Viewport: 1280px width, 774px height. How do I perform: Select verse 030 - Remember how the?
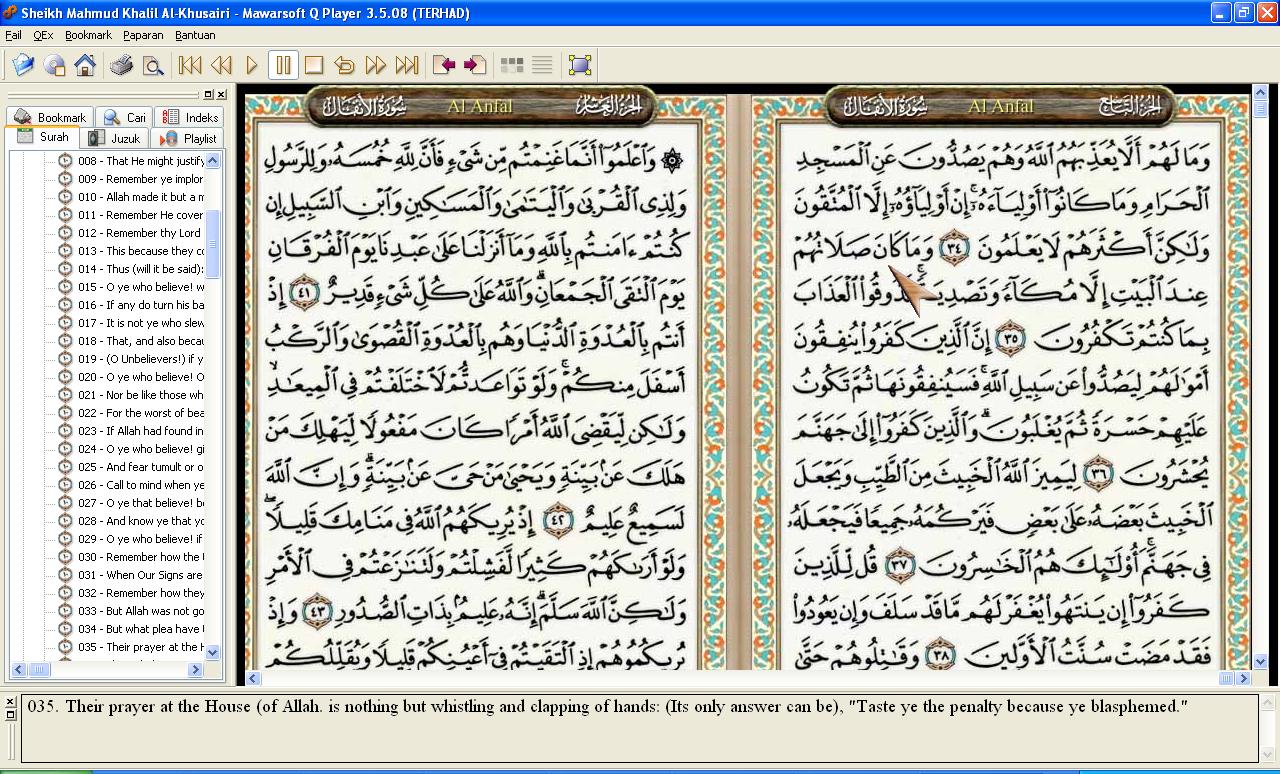click(x=140, y=557)
